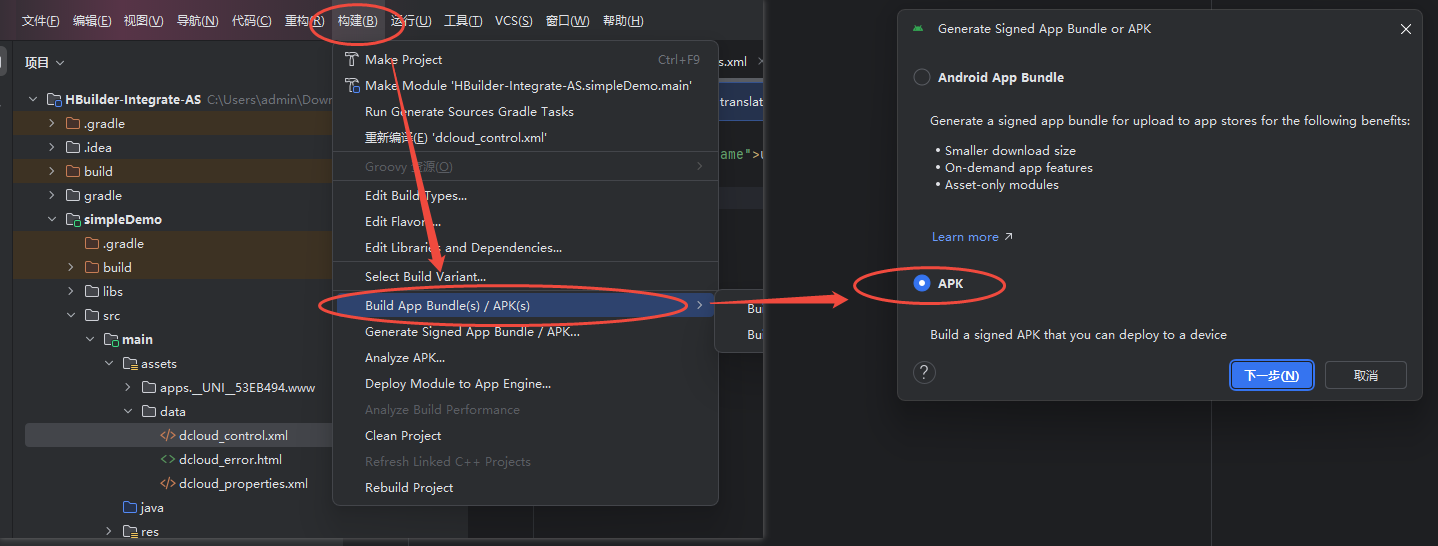Image resolution: width=1438 pixels, height=546 pixels.
Task: Expand the root-level gradle folder chevron
Action: 52,195
